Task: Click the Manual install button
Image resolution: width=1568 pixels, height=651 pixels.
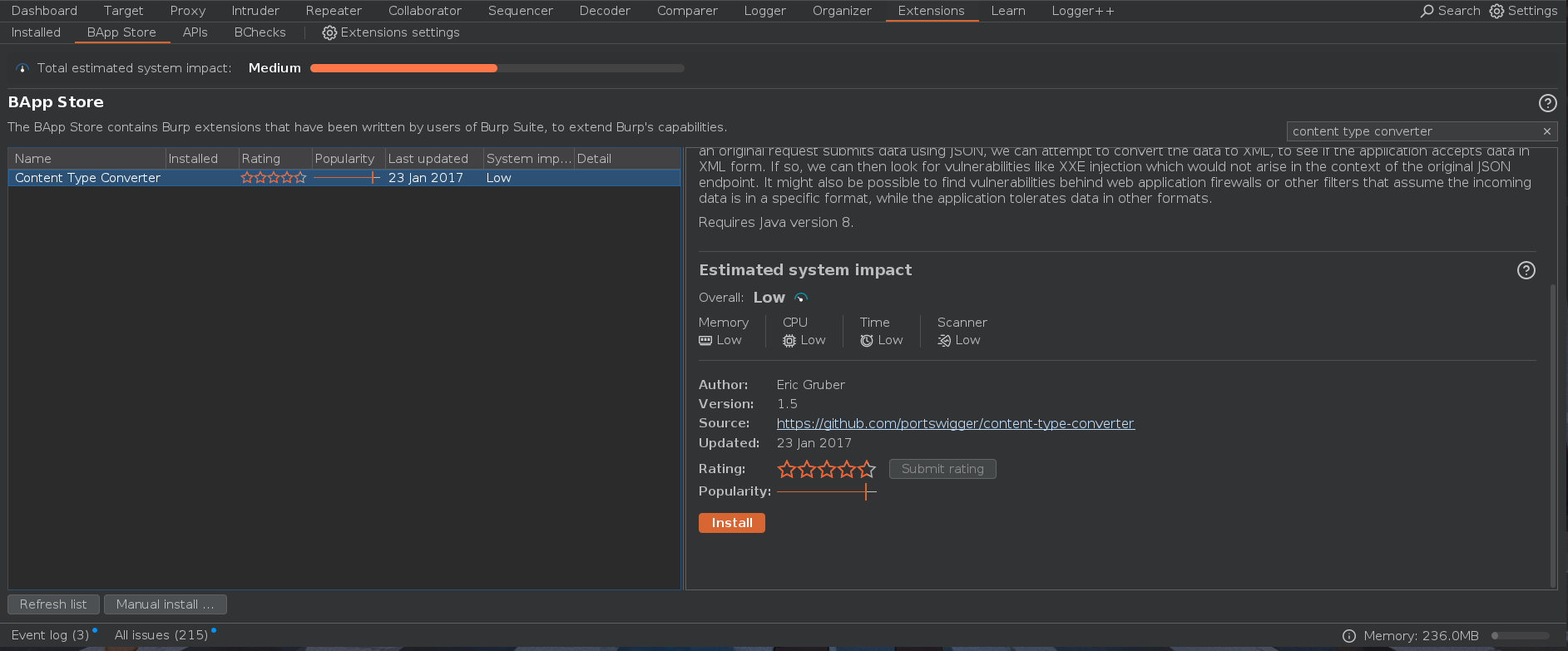Action: click(165, 604)
